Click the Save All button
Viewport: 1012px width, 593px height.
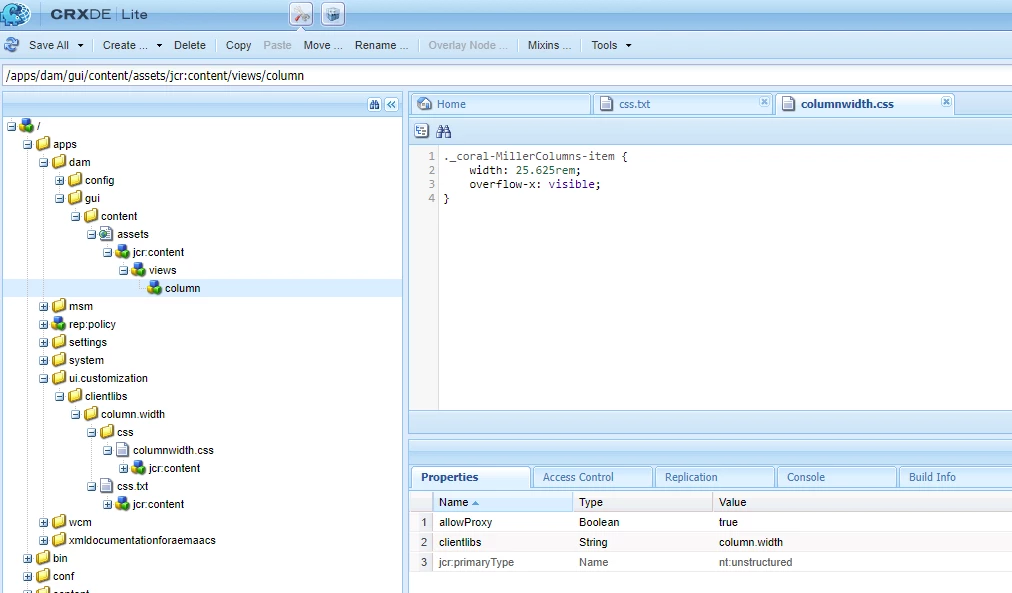(x=48, y=45)
